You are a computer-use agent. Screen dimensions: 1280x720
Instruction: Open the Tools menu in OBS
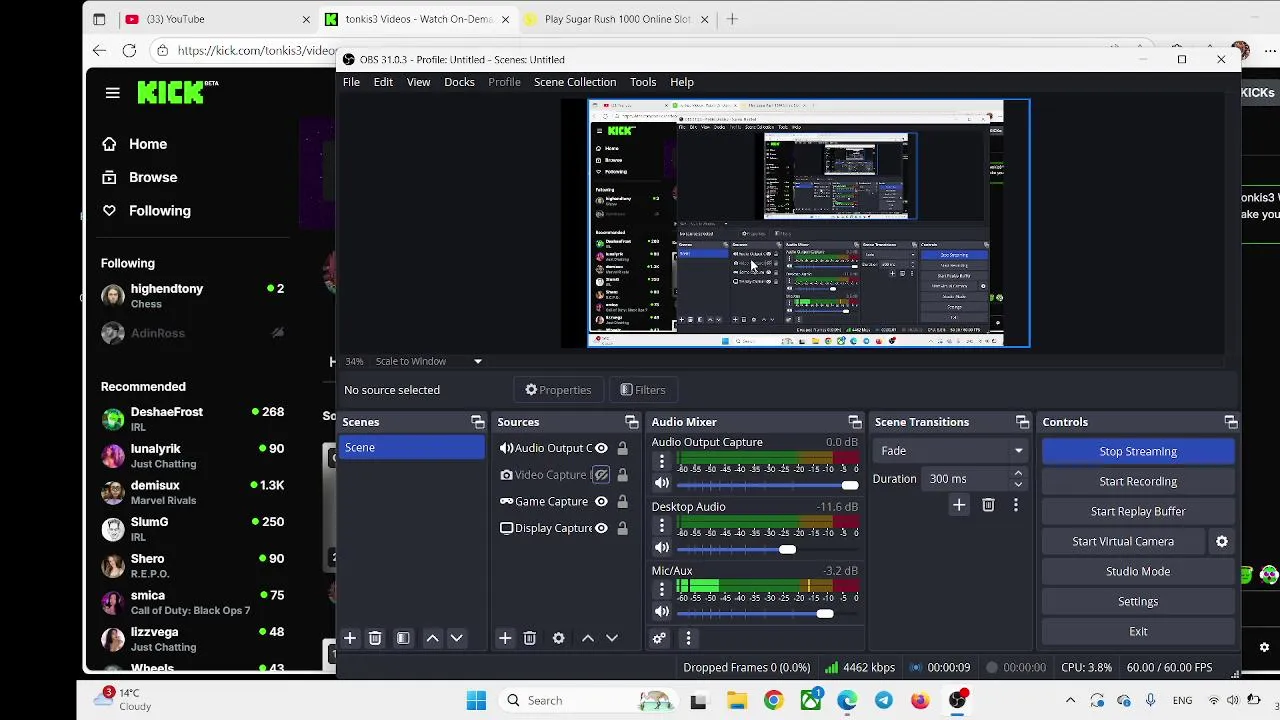(x=643, y=82)
